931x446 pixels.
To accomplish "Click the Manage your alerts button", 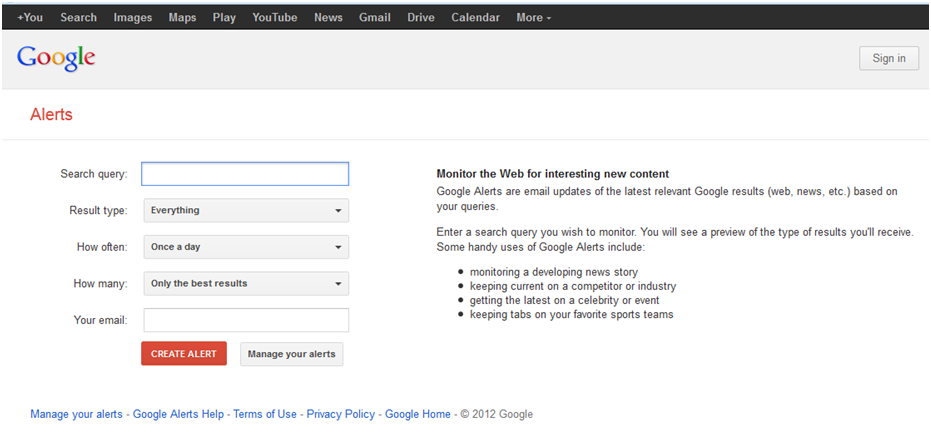I will pyautogui.click(x=292, y=354).
